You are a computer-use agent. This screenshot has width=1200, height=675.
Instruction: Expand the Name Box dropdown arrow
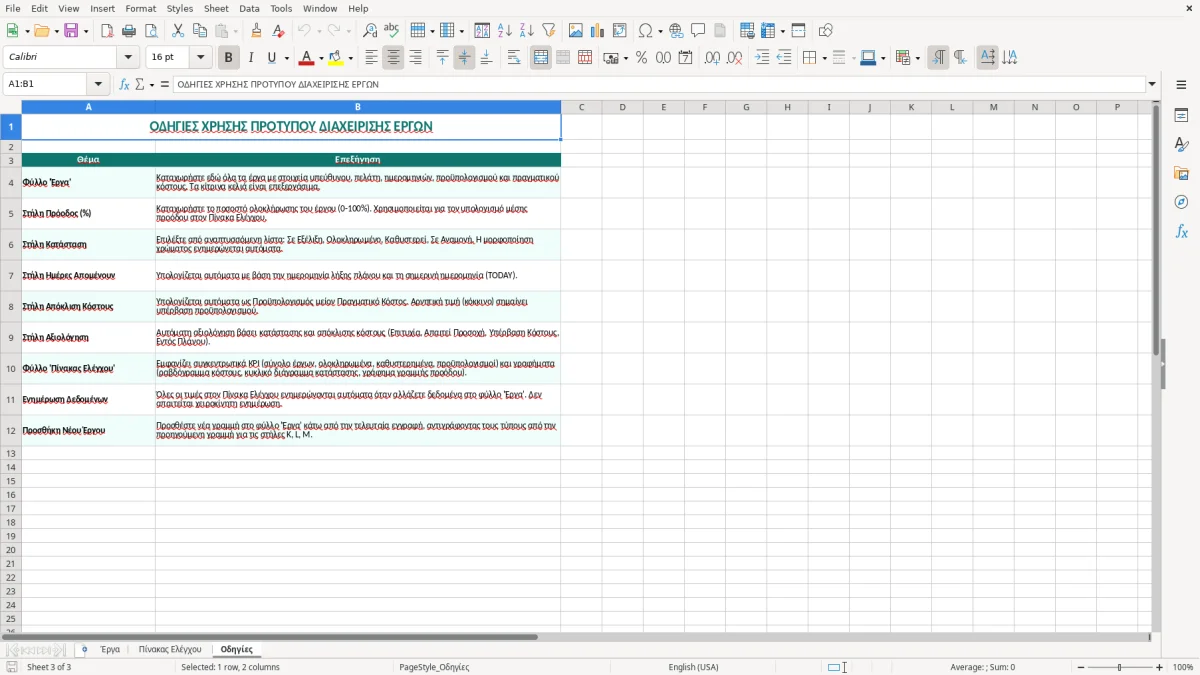(98, 84)
